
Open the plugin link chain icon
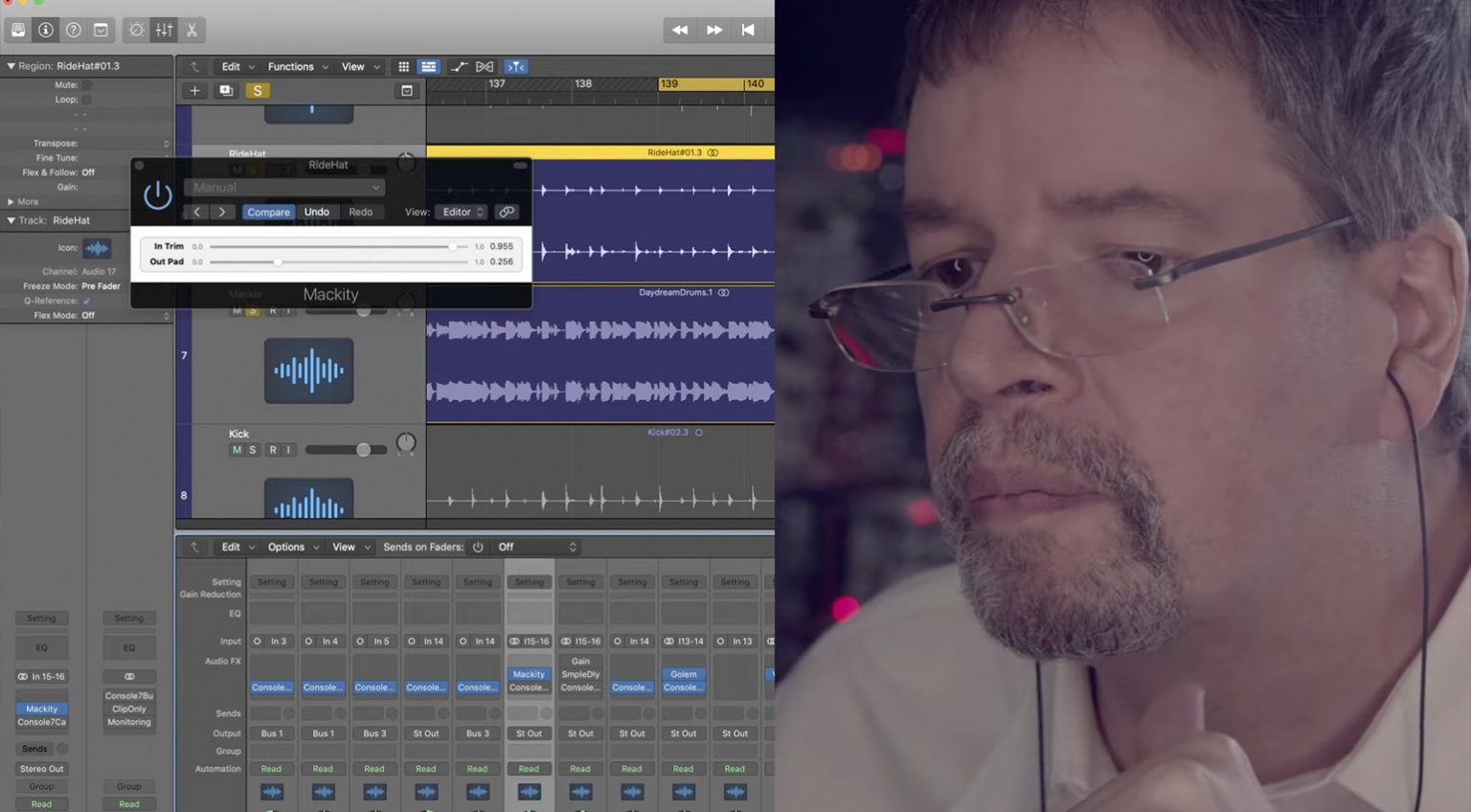pos(506,212)
